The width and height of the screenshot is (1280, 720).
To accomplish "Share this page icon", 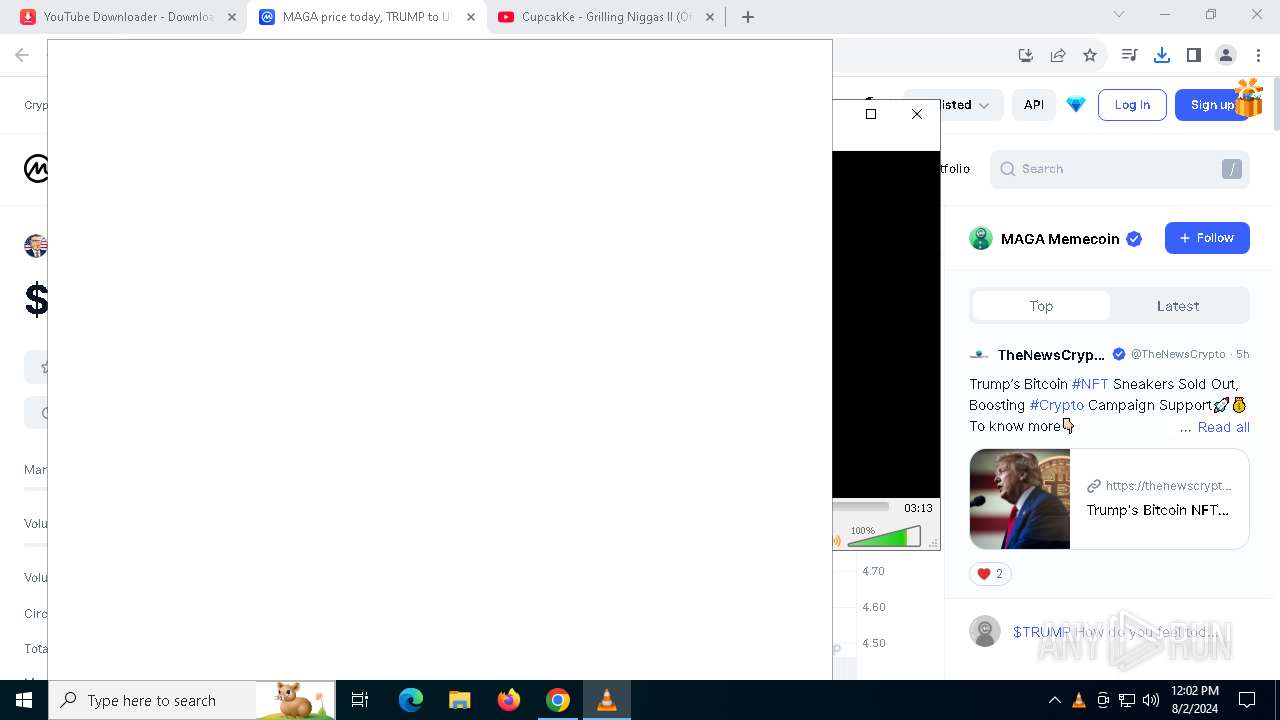I will click(x=1057, y=55).
